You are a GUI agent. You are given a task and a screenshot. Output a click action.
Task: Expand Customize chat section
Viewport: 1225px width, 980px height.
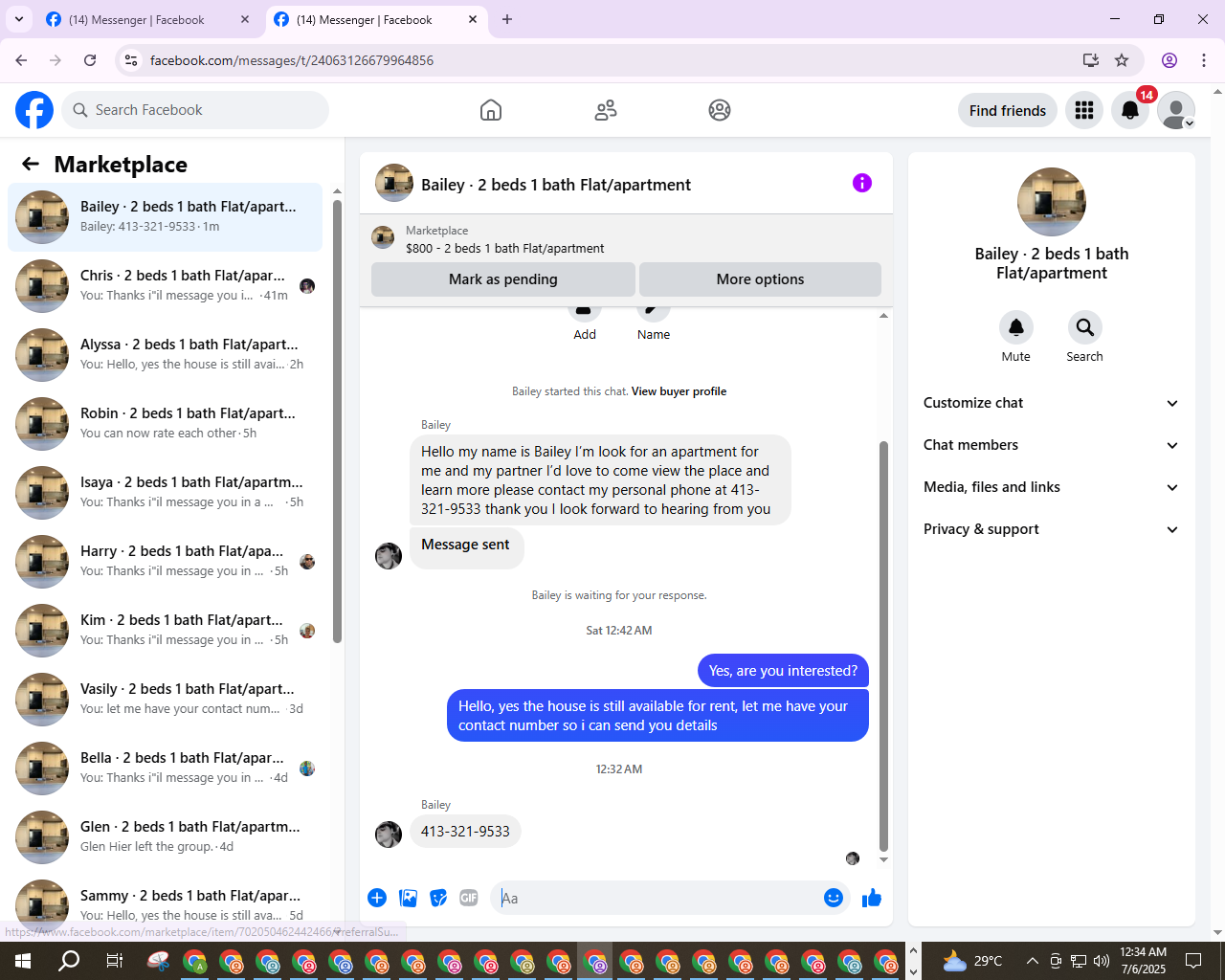coord(1052,403)
